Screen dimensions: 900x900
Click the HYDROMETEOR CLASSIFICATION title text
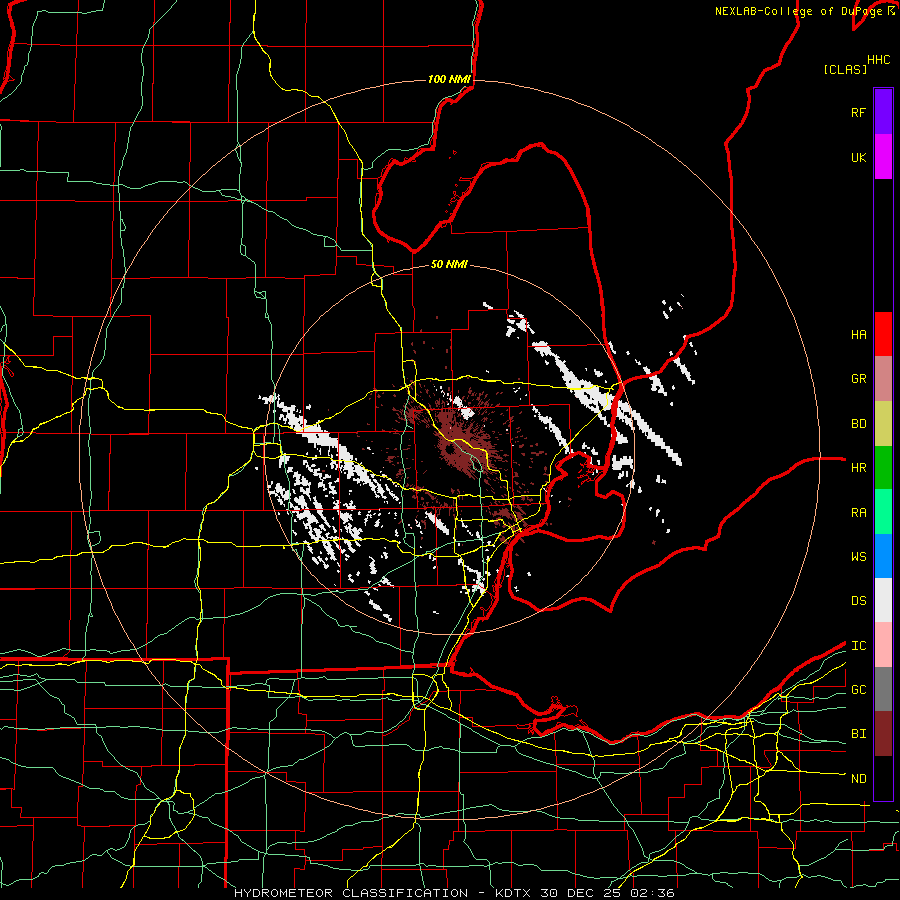click(x=351, y=893)
